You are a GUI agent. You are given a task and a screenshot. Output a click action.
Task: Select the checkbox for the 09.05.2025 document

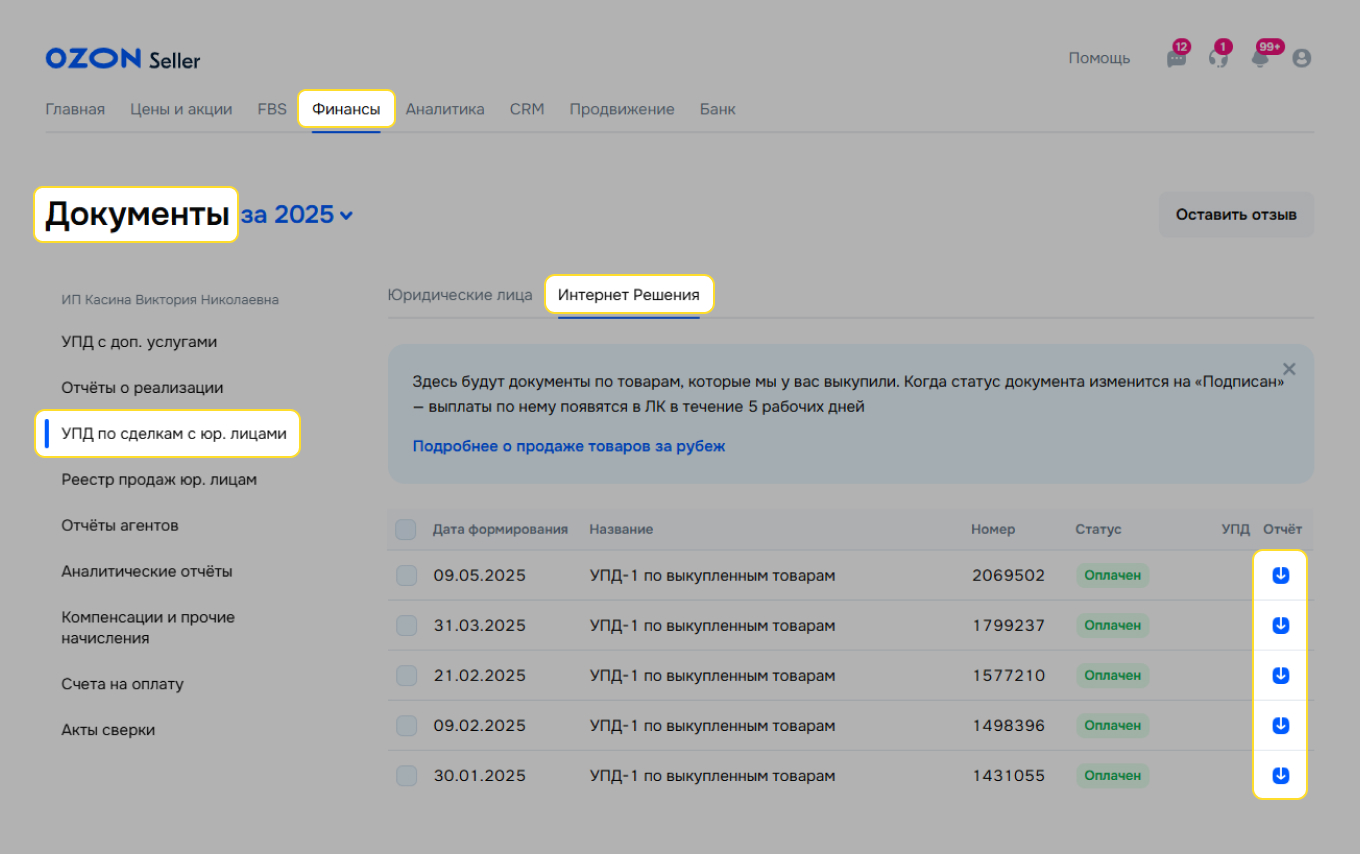tap(406, 575)
